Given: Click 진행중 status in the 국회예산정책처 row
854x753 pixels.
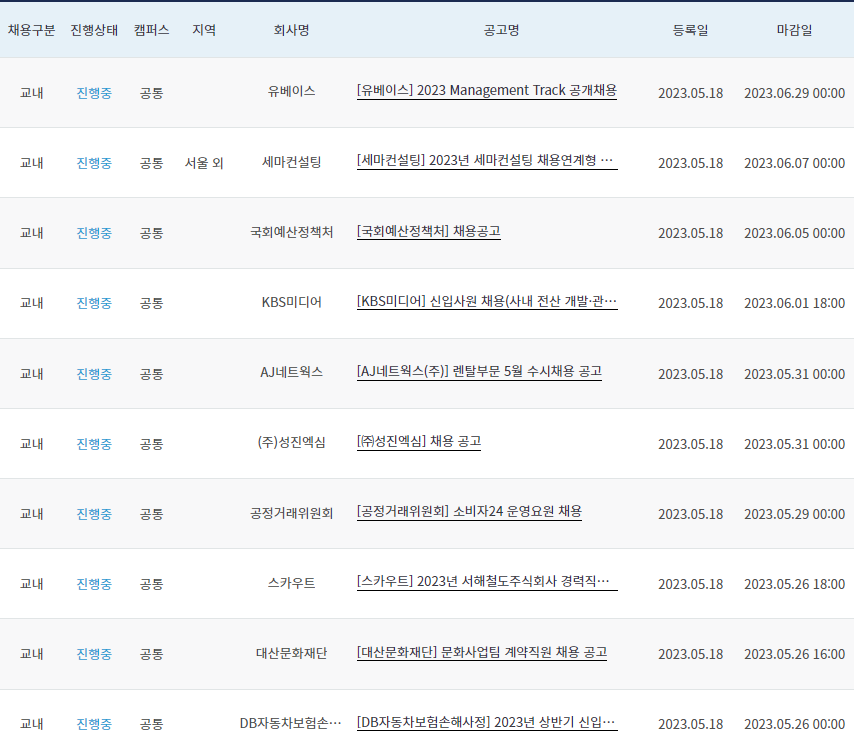Looking at the screenshot, I should (94, 233).
